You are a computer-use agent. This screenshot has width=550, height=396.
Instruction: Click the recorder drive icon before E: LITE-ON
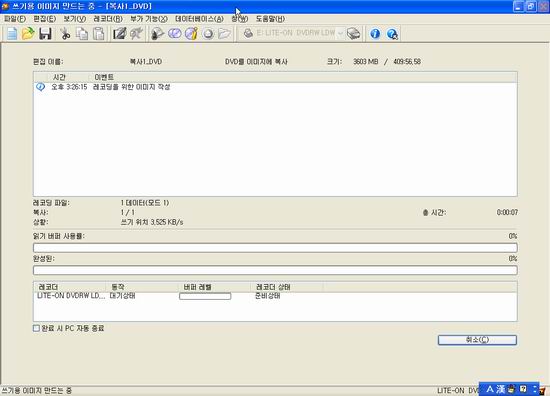[x=248, y=33]
